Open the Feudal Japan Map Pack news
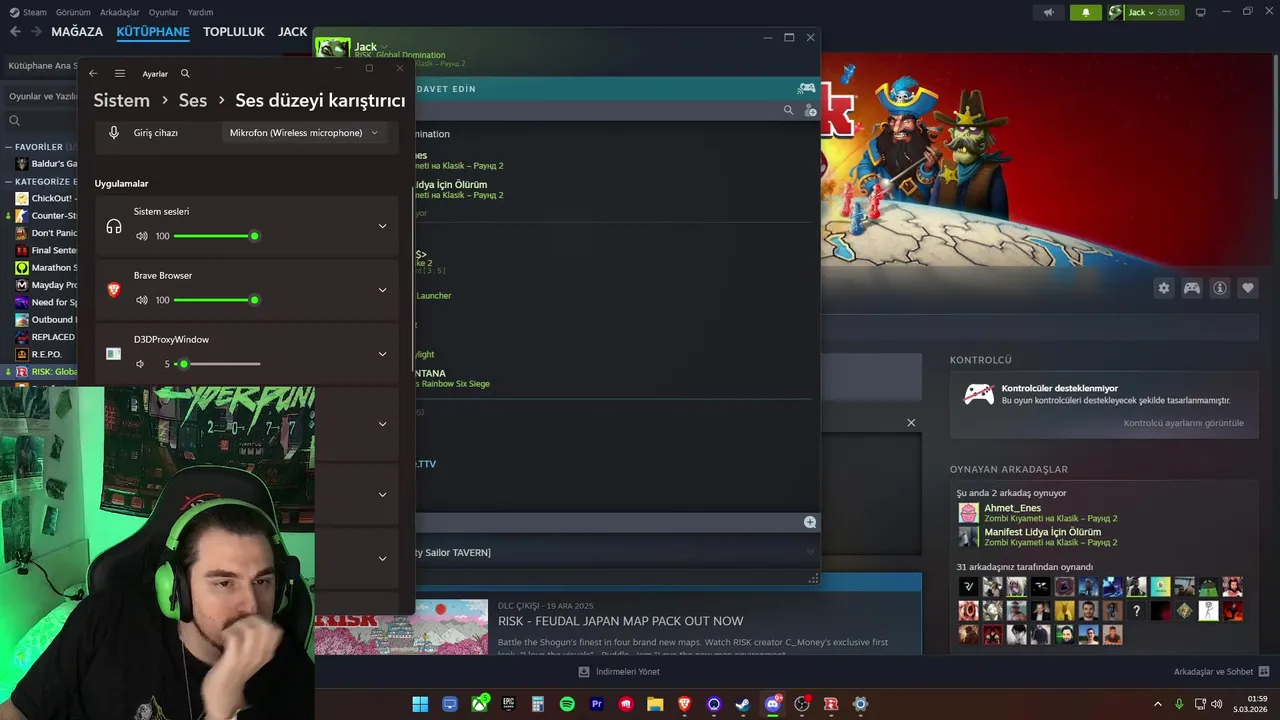 pos(620,621)
